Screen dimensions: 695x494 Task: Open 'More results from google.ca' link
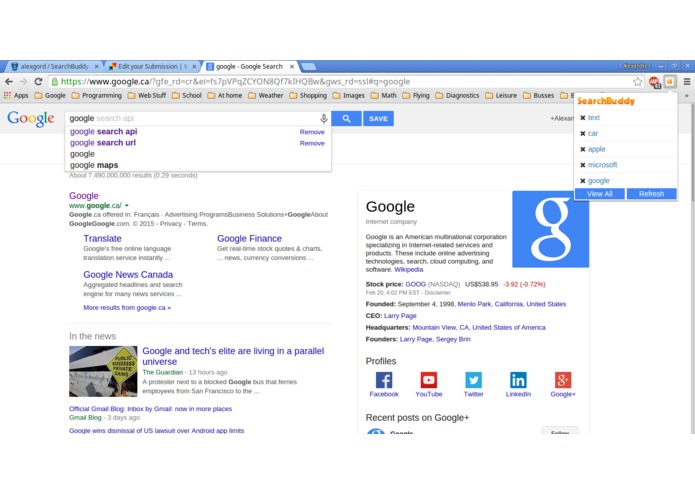click(x=127, y=307)
